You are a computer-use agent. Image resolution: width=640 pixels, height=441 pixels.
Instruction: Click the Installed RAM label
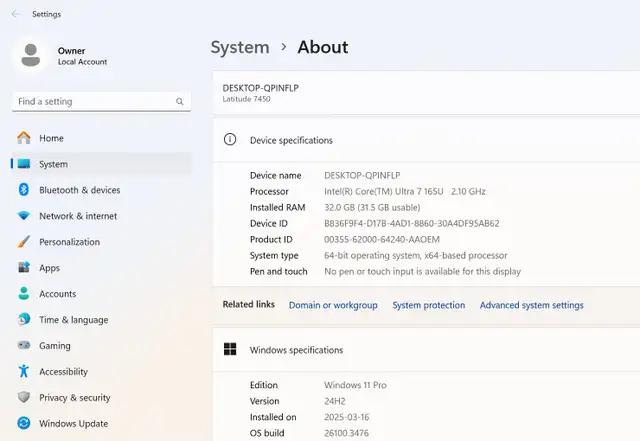click(x=278, y=207)
